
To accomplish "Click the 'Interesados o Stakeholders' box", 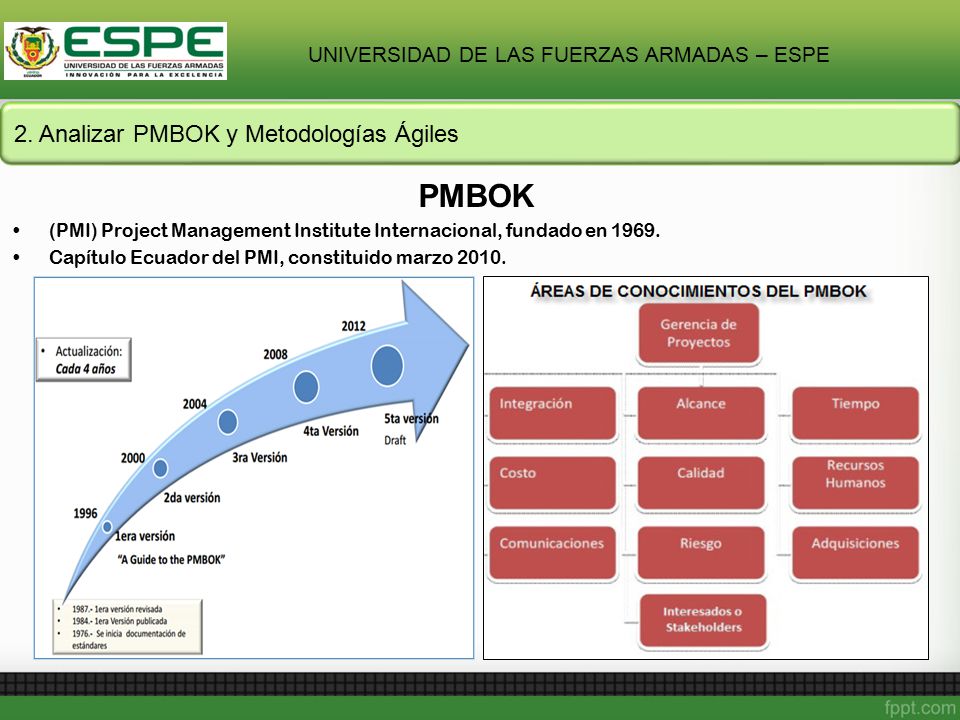I will tap(703, 620).
